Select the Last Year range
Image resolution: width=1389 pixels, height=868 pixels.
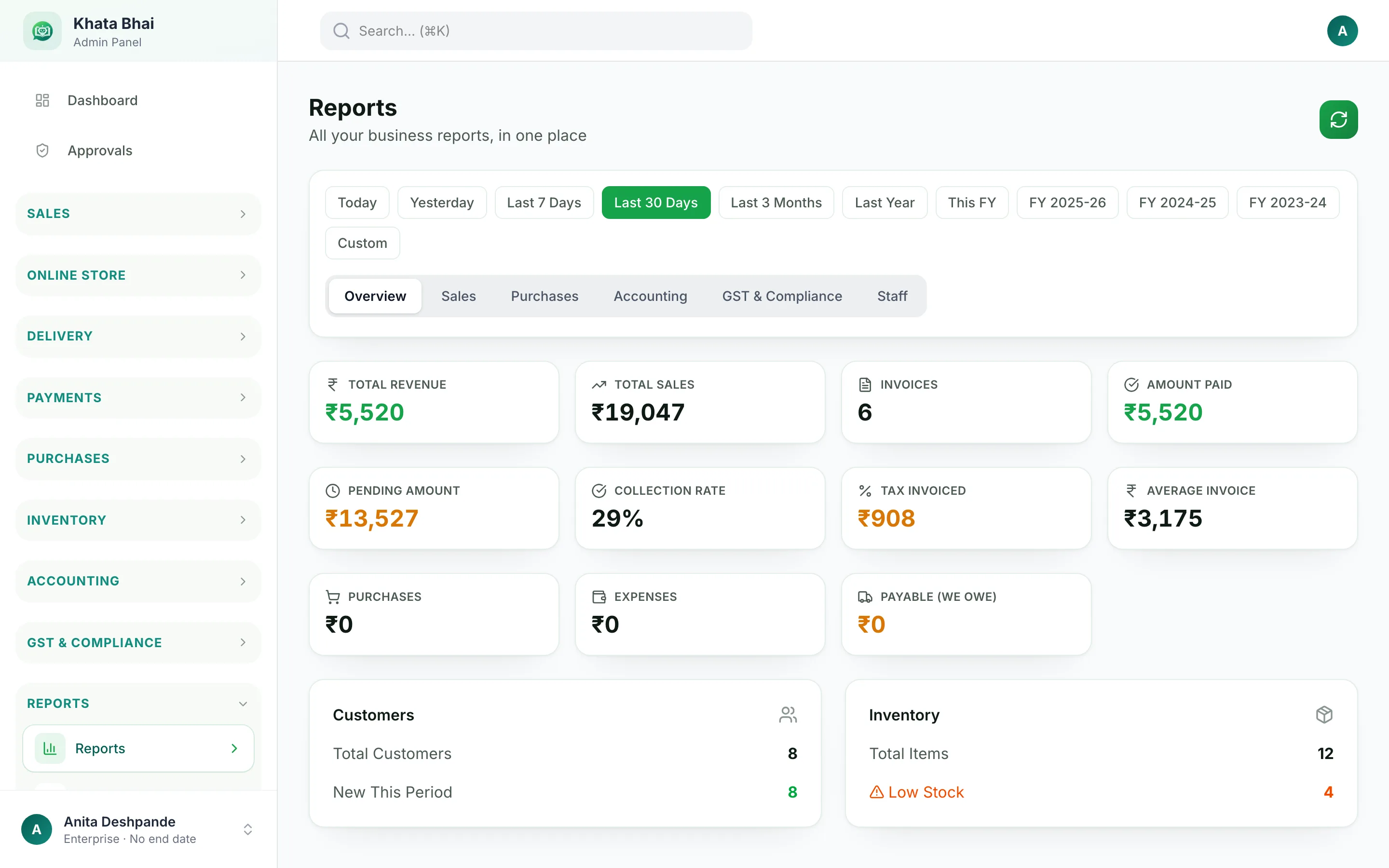885,203
